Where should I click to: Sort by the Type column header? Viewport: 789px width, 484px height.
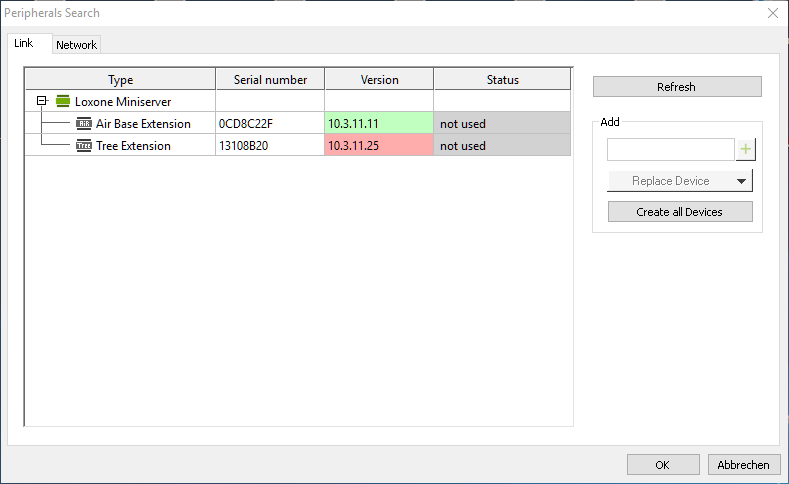[x=121, y=79]
